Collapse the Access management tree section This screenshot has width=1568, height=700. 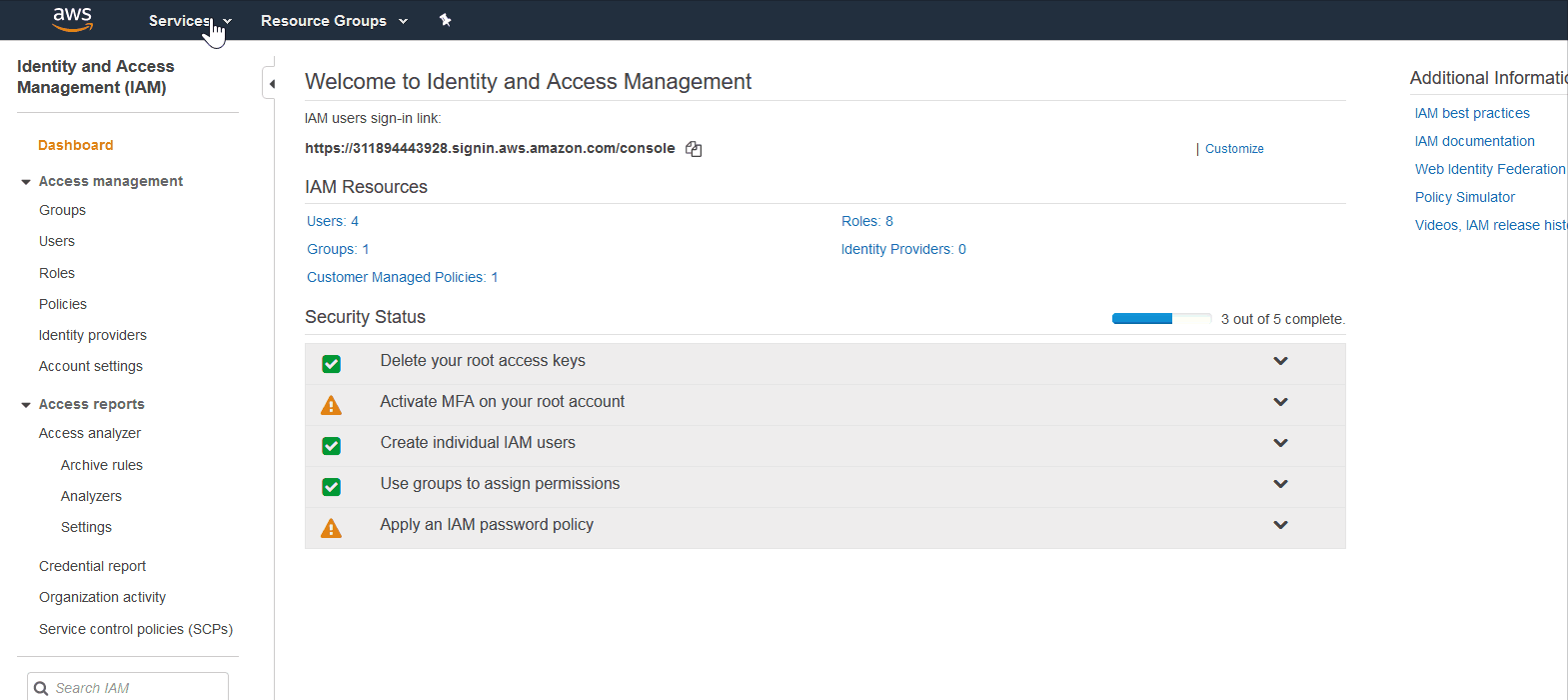[x=26, y=182]
